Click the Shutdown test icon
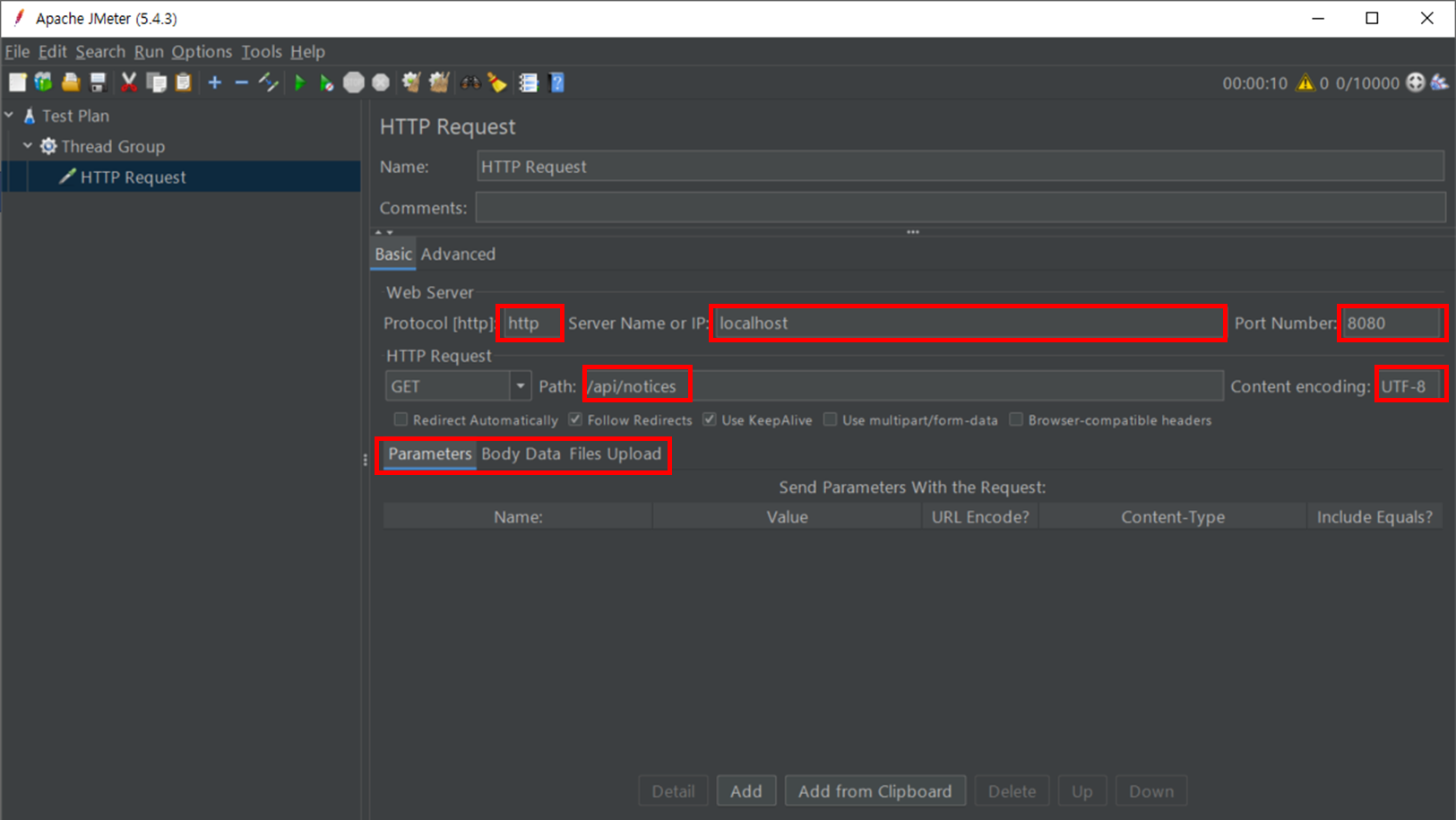The width and height of the screenshot is (1456, 820). pos(381,83)
